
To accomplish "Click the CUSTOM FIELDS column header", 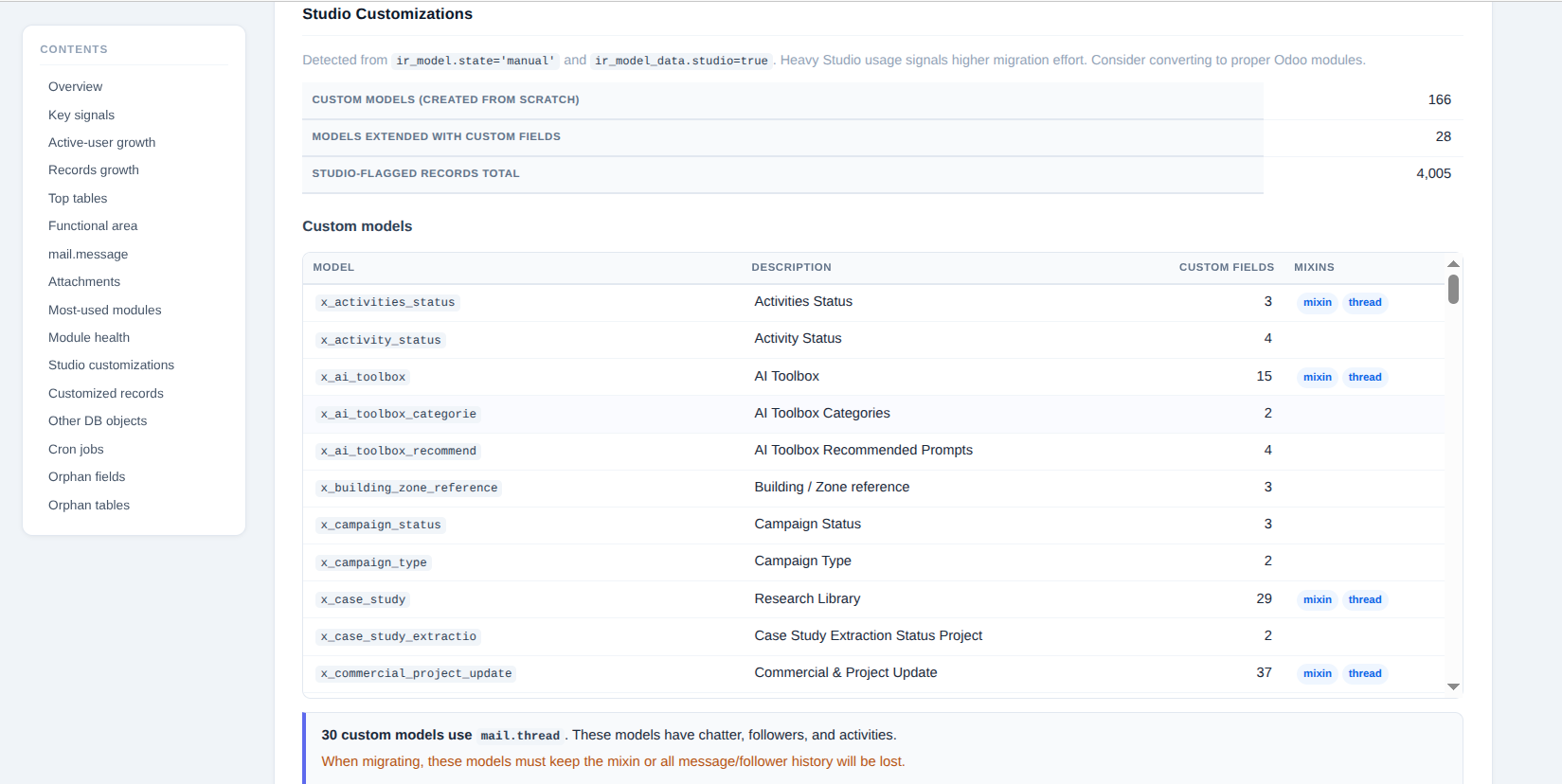I will point(1226,267).
